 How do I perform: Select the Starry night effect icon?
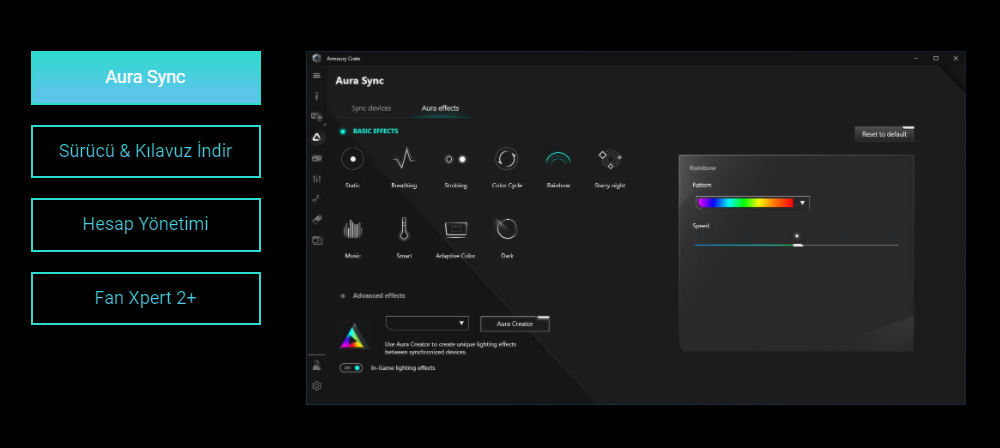click(610, 158)
